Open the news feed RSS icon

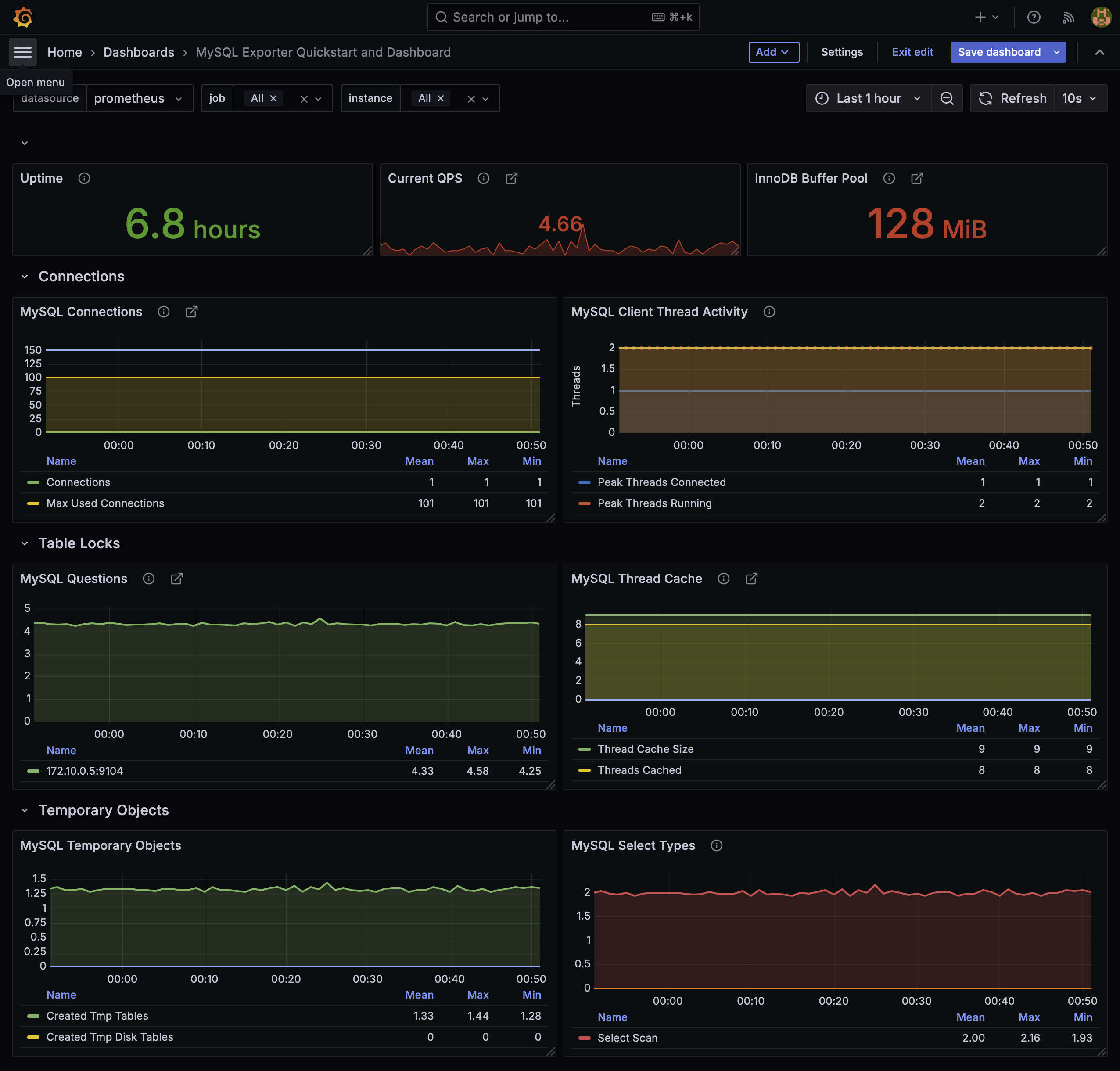(1067, 17)
